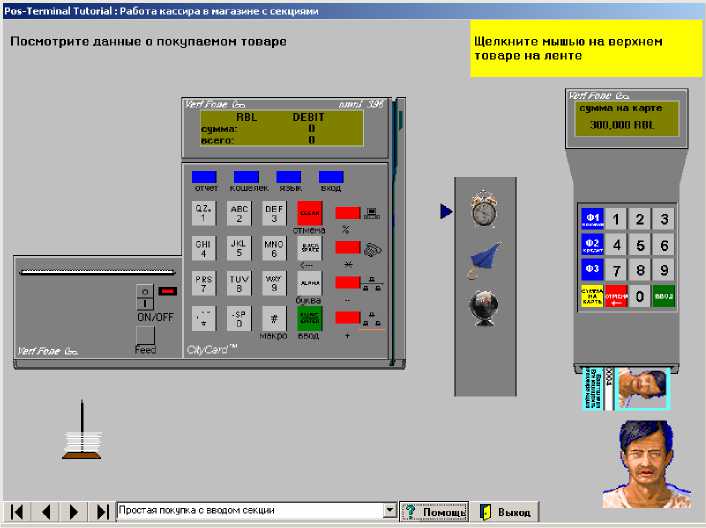
Task: Go to the previous tutorial step
Action: coord(45,512)
